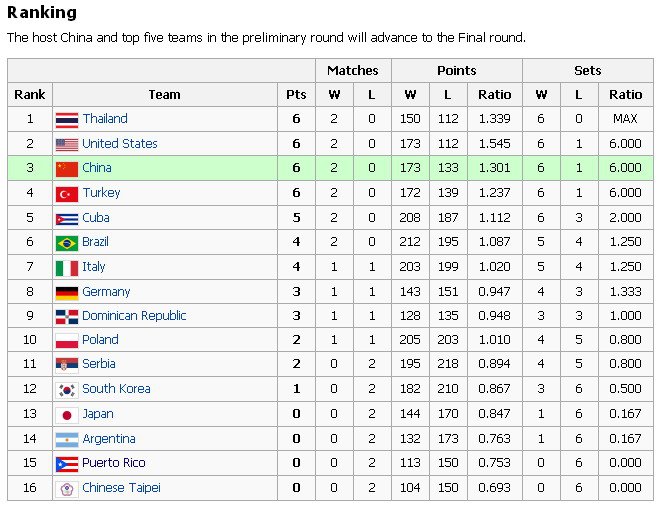Open the South Korea team link
664x510 pixels.
click(x=116, y=389)
